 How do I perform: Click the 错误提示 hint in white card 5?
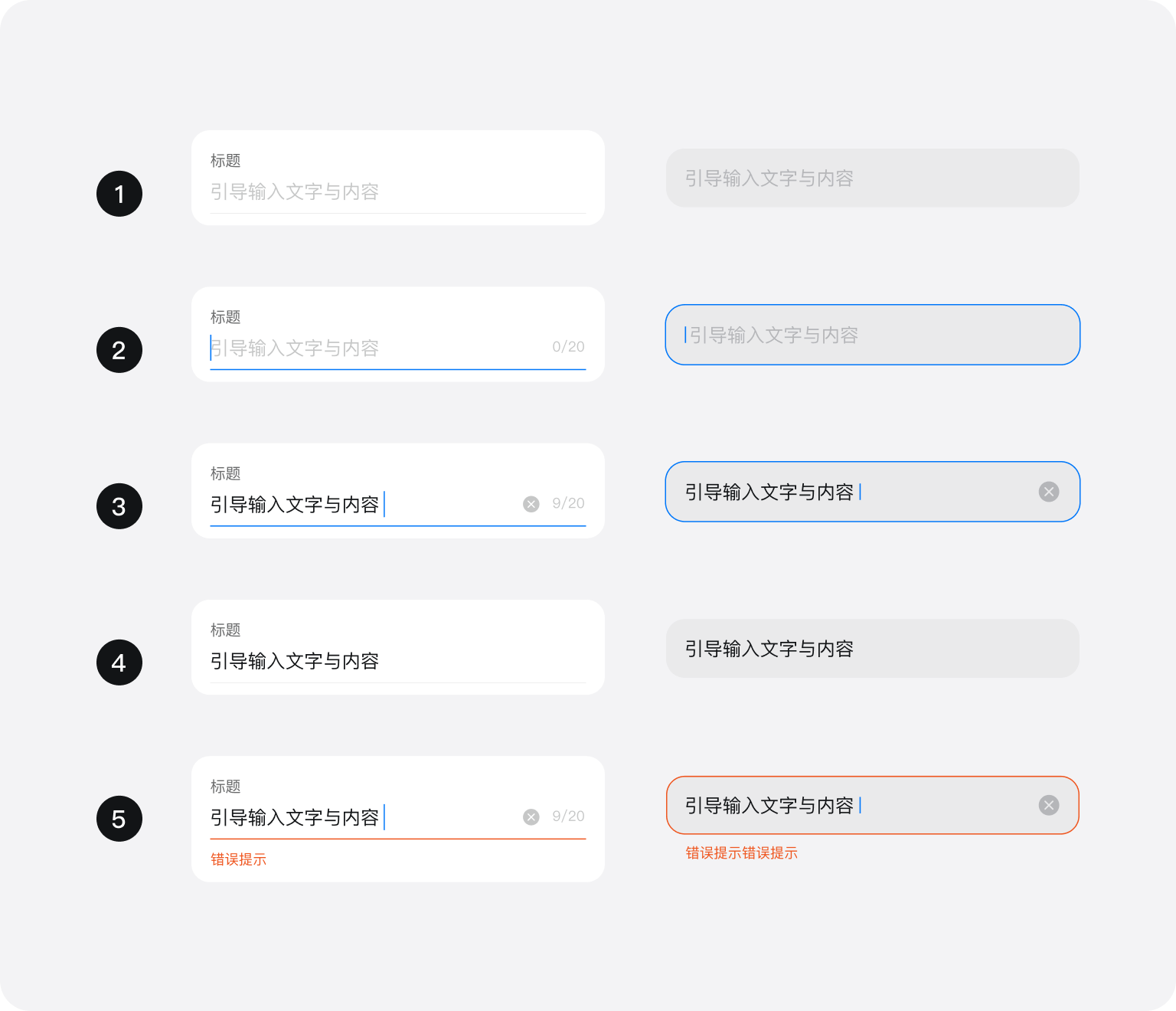click(239, 859)
